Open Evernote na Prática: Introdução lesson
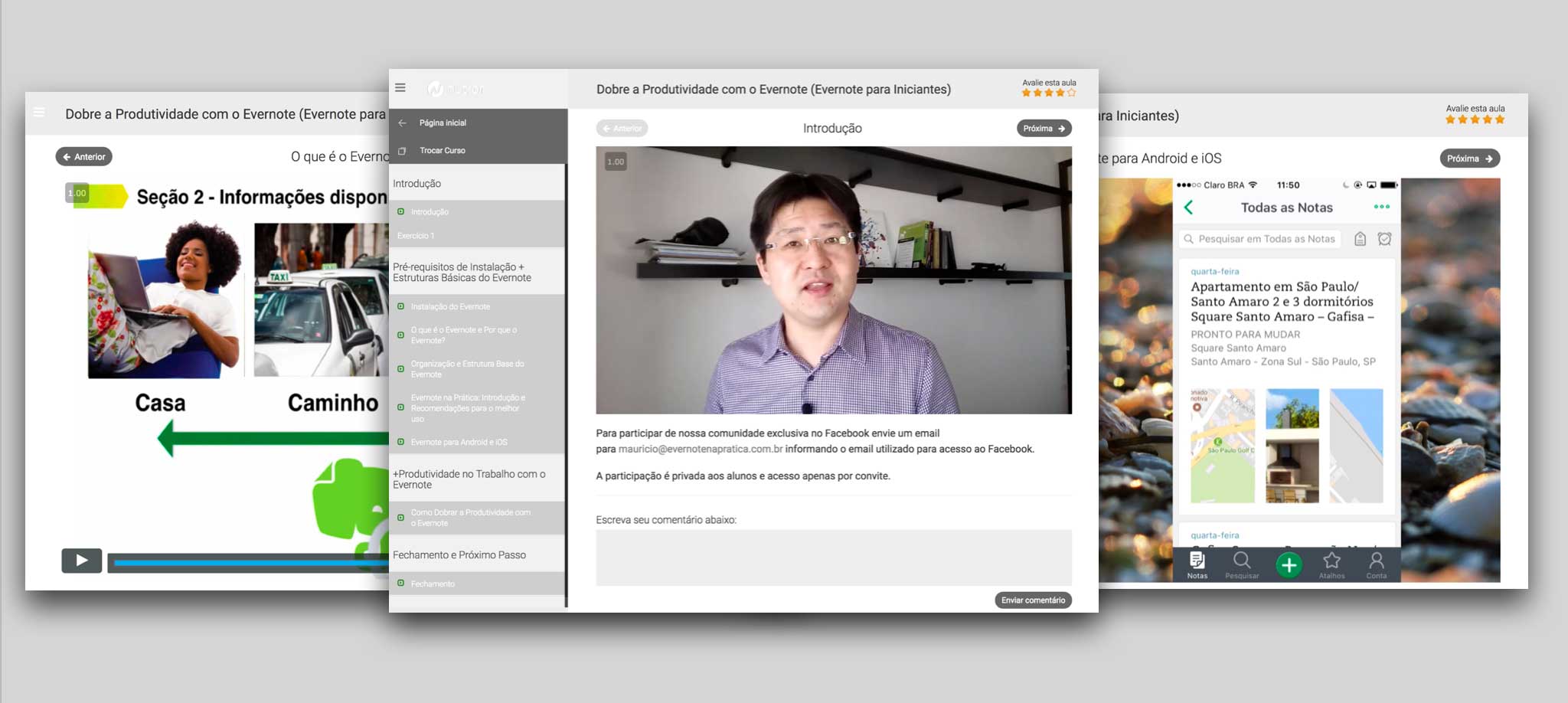The width and height of the screenshot is (1568, 703). point(468,408)
